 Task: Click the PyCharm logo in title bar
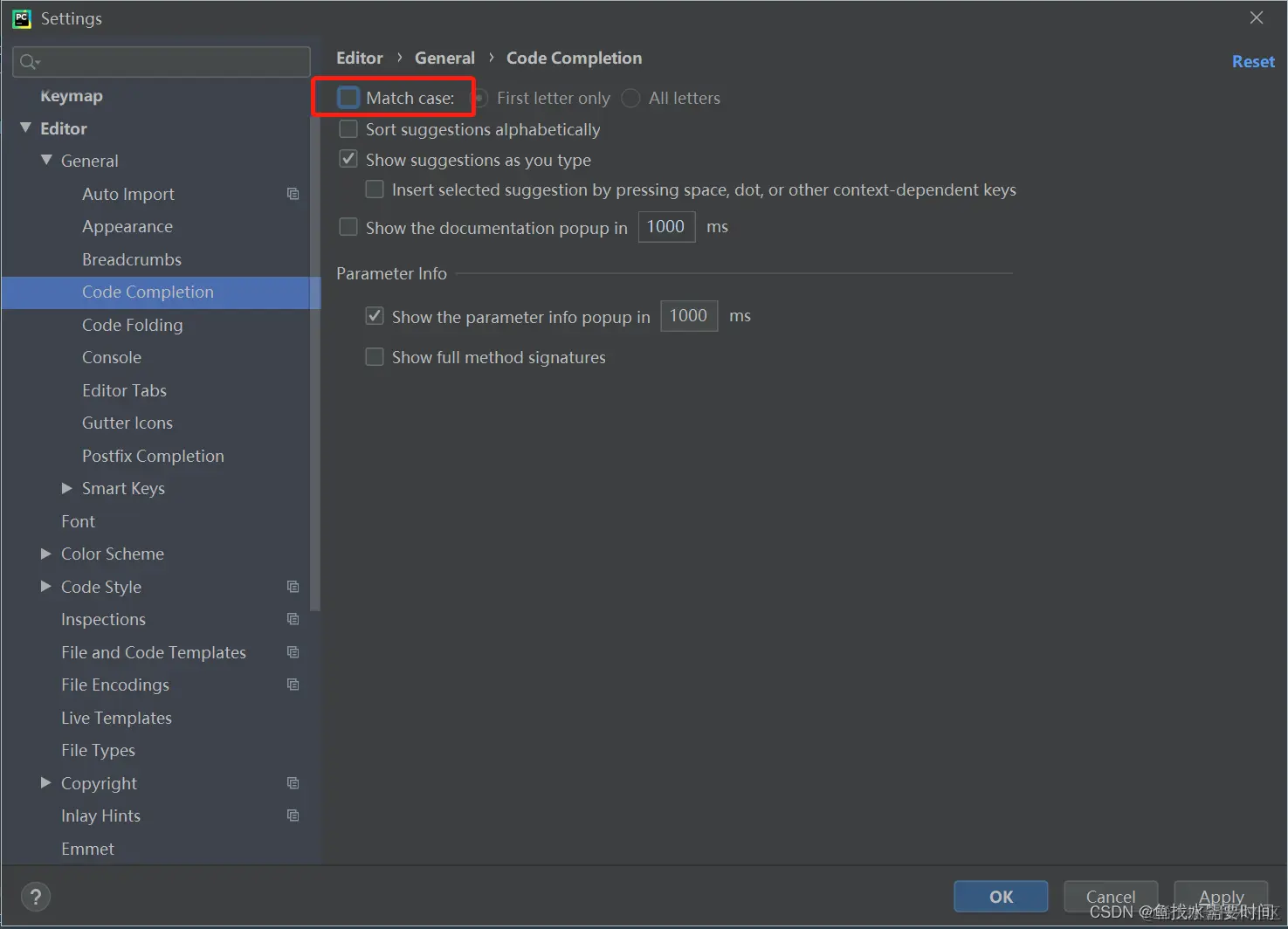[22, 18]
